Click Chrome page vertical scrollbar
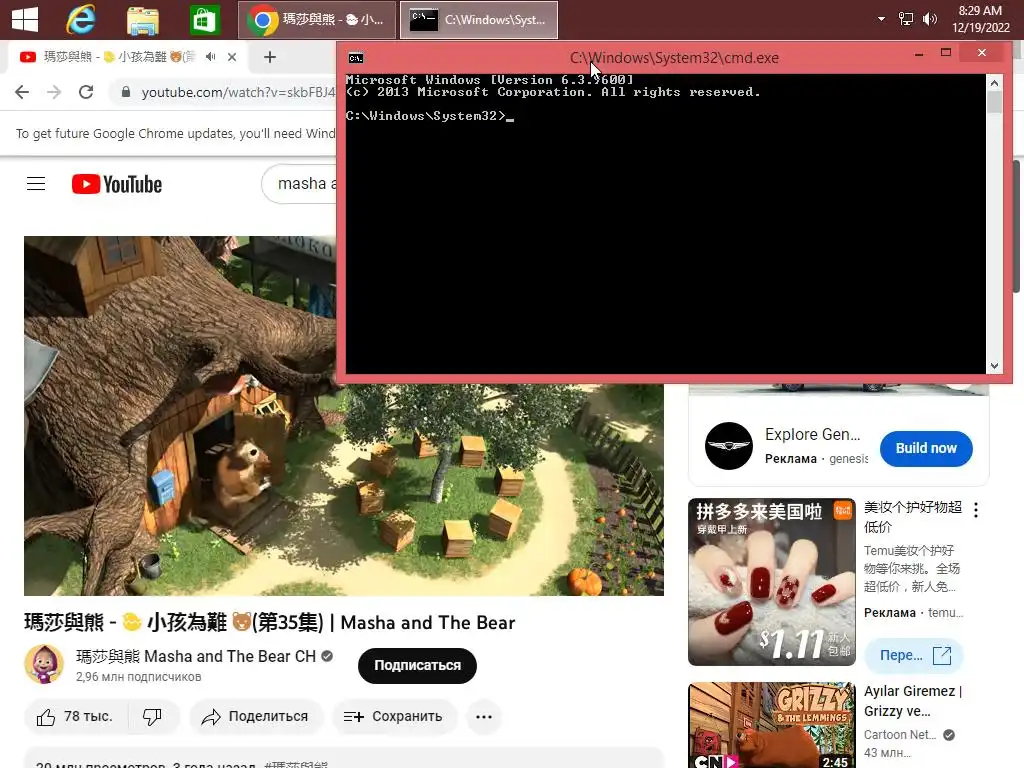This screenshot has width=1024, height=768. pyautogui.click(x=1017, y=225)
